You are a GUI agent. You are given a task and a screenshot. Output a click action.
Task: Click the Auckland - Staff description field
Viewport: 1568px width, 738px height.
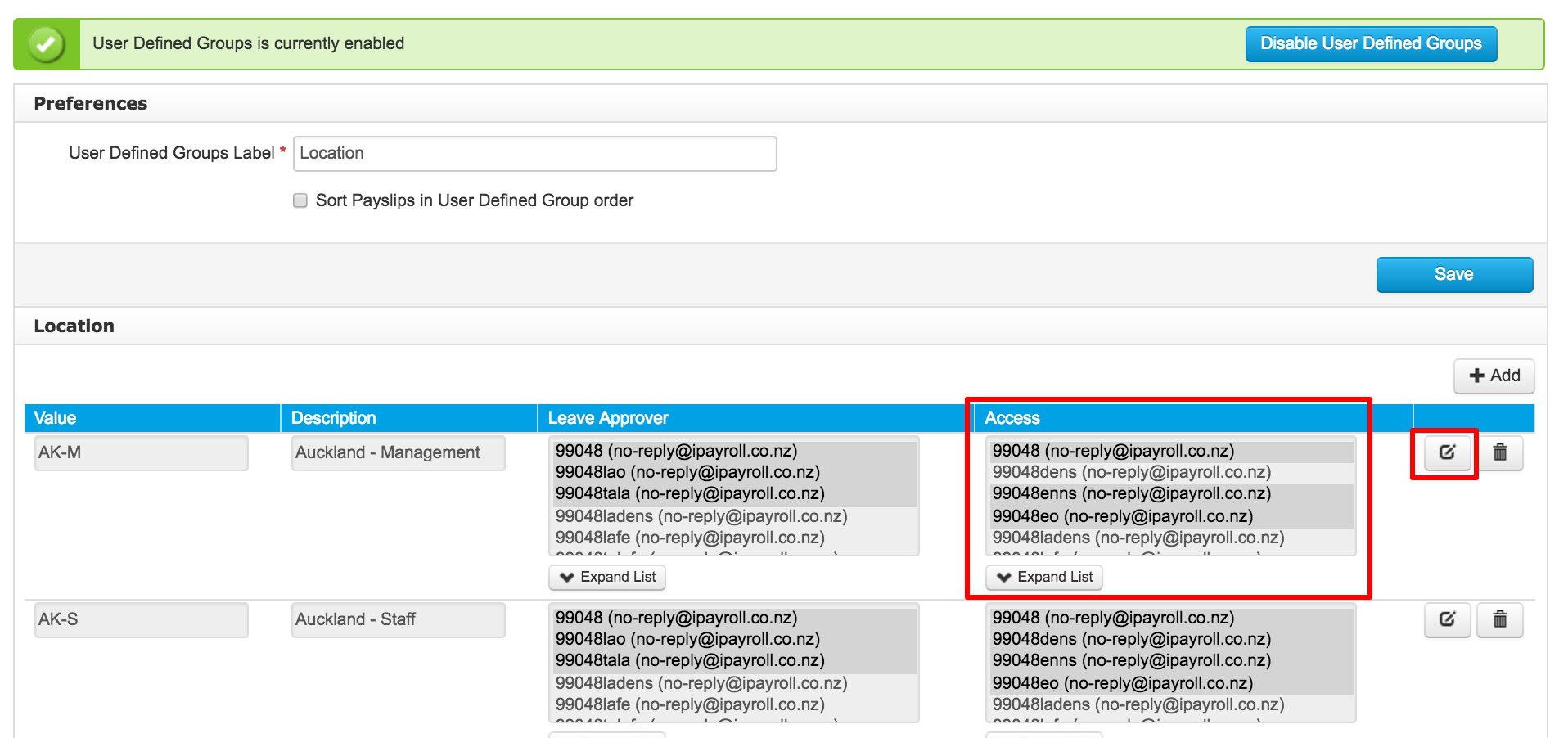[x=399, y=620]
